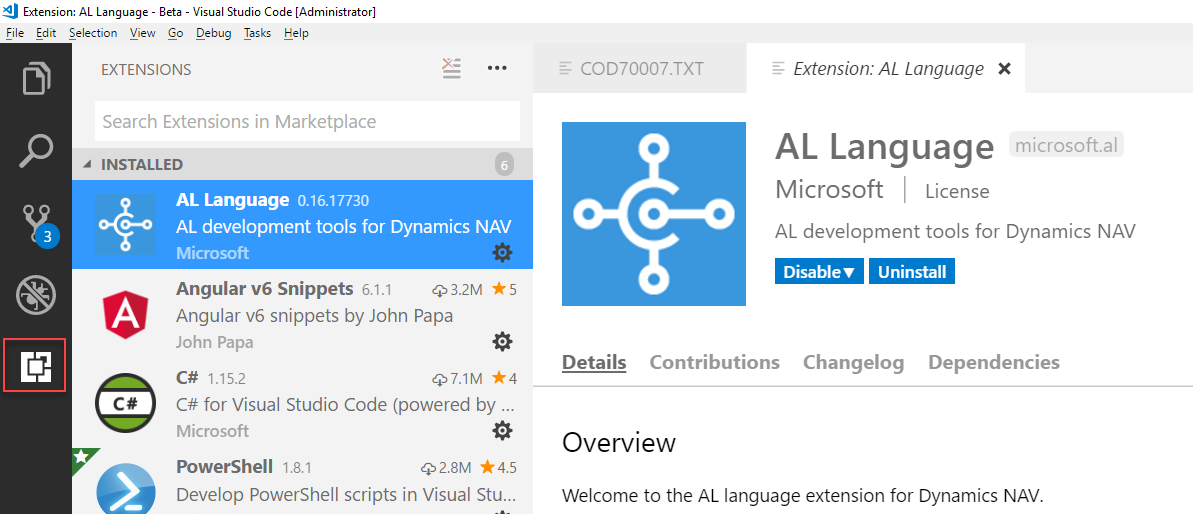This screenshot has width=1193, height=514.
Task: Open the Debug menu
Action: tap(214, 33)
